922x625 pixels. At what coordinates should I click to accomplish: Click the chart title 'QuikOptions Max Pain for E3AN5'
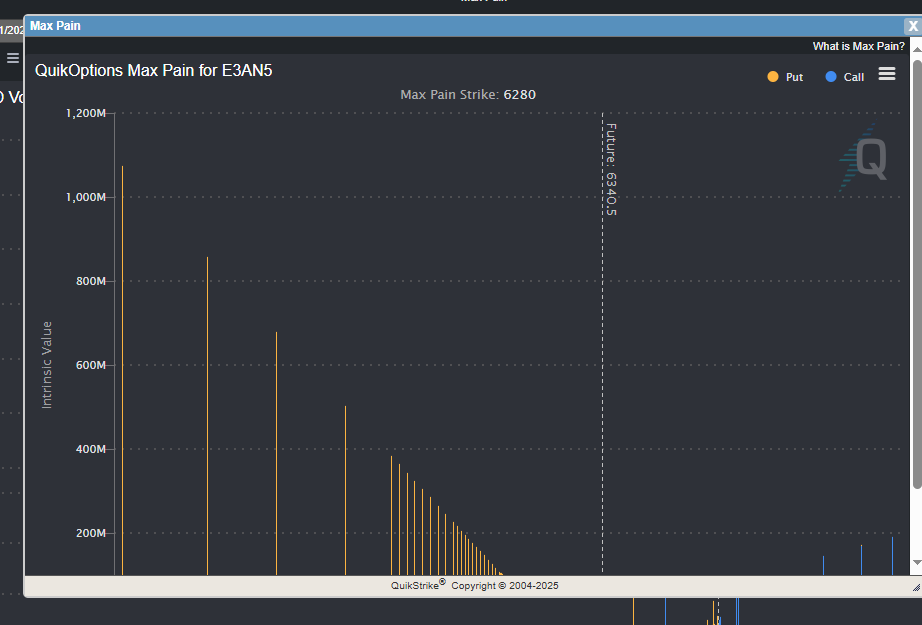pyautogui.click(x=153, y=71)
